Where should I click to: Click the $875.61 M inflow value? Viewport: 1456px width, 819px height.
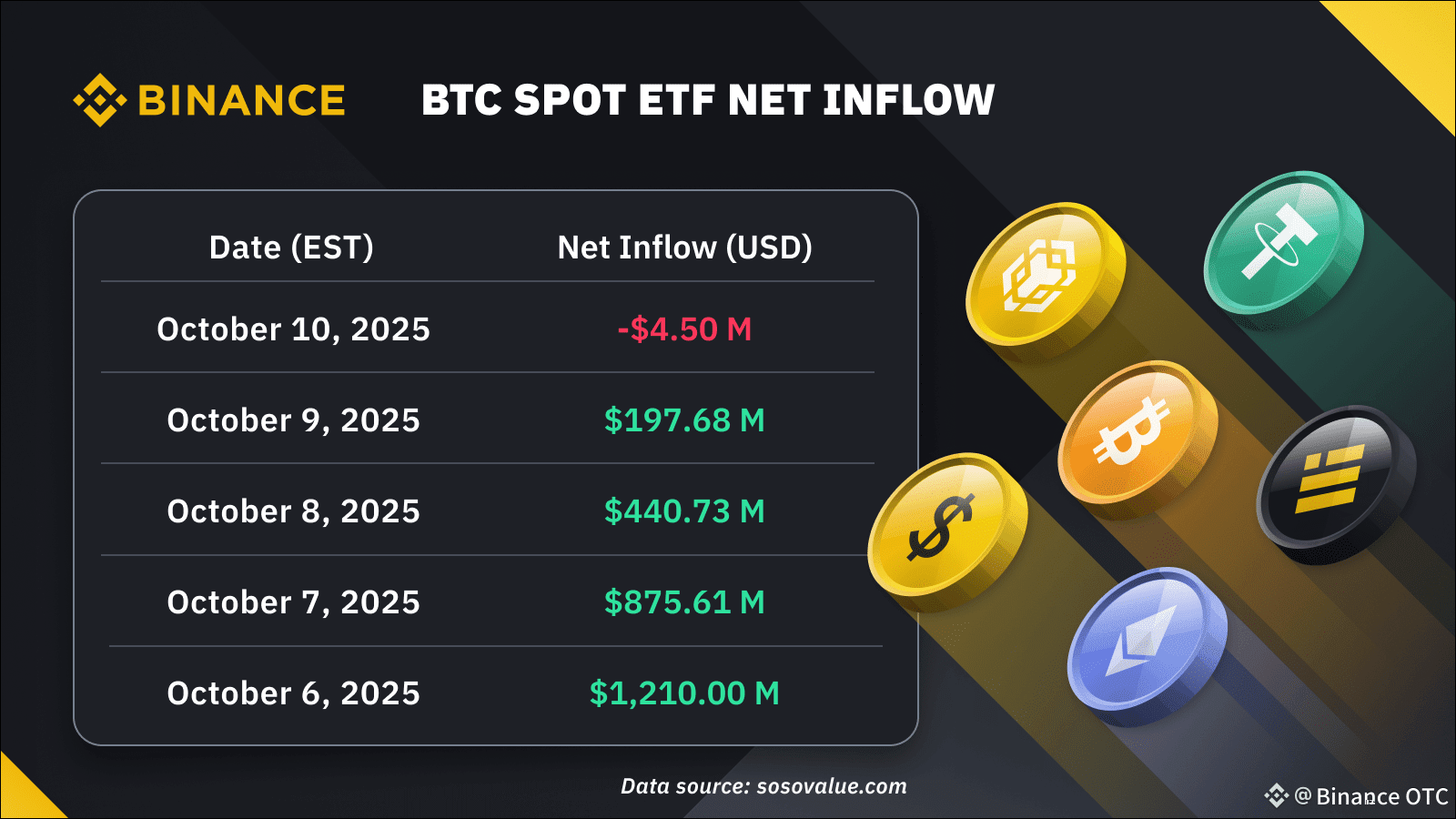click(684, 602)
